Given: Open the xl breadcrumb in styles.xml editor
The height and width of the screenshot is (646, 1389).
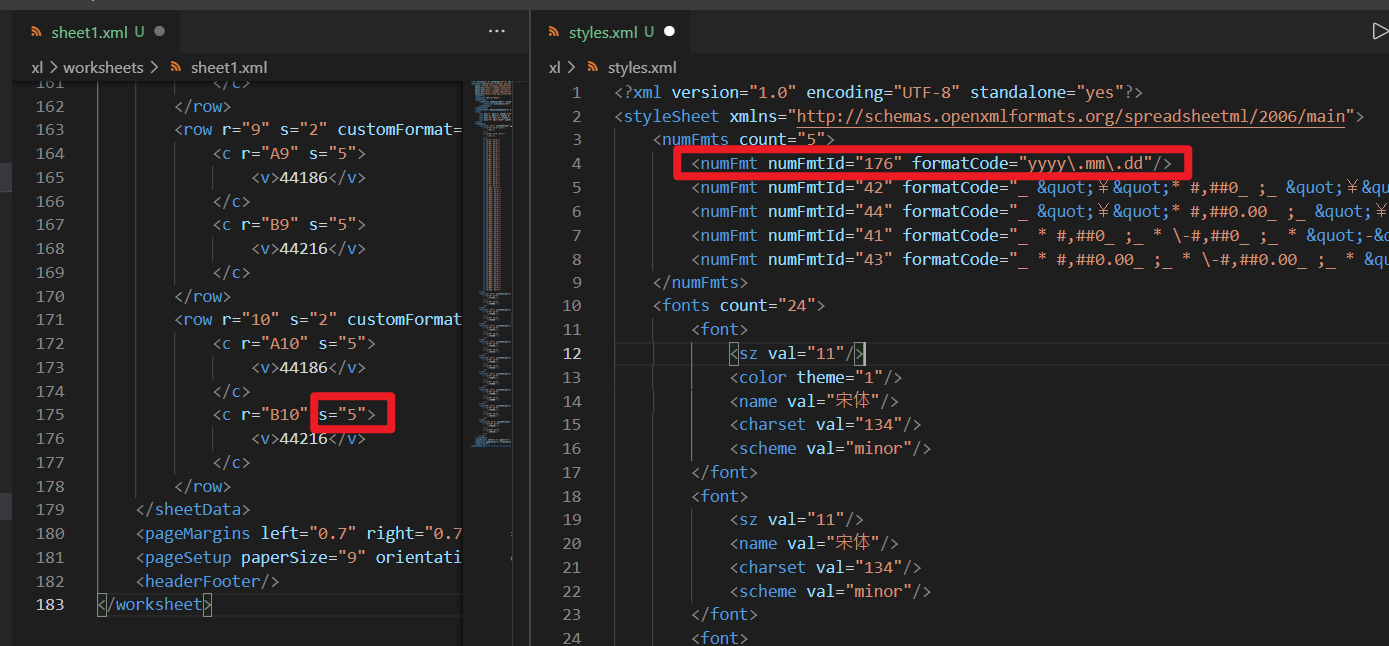Looking at the screenshot, I should [x=554, y=67].
